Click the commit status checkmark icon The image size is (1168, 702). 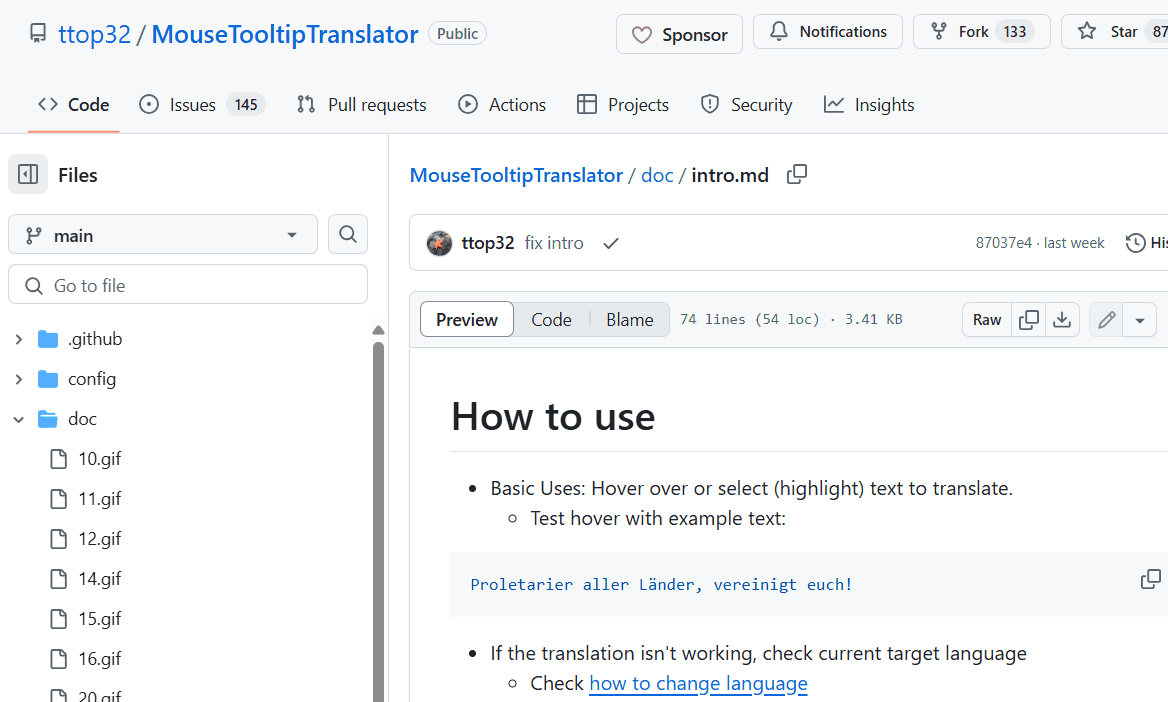point(611,243)
